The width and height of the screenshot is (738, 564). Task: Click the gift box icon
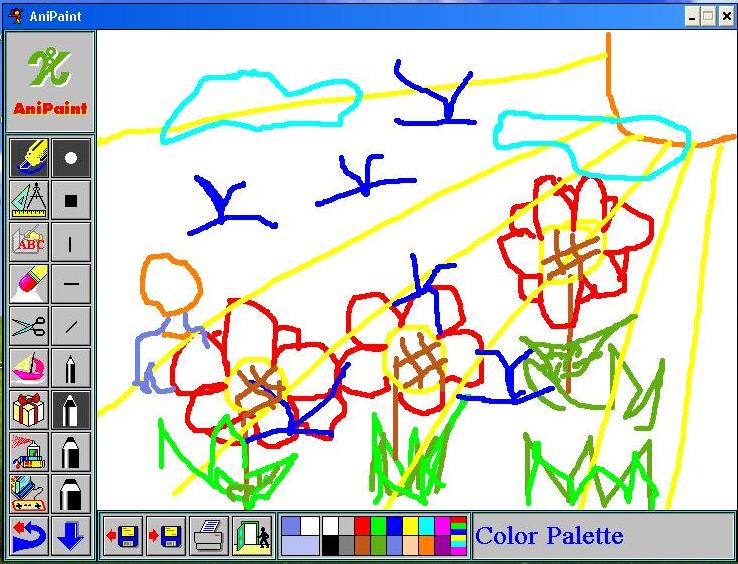click(x=29, y=410)
